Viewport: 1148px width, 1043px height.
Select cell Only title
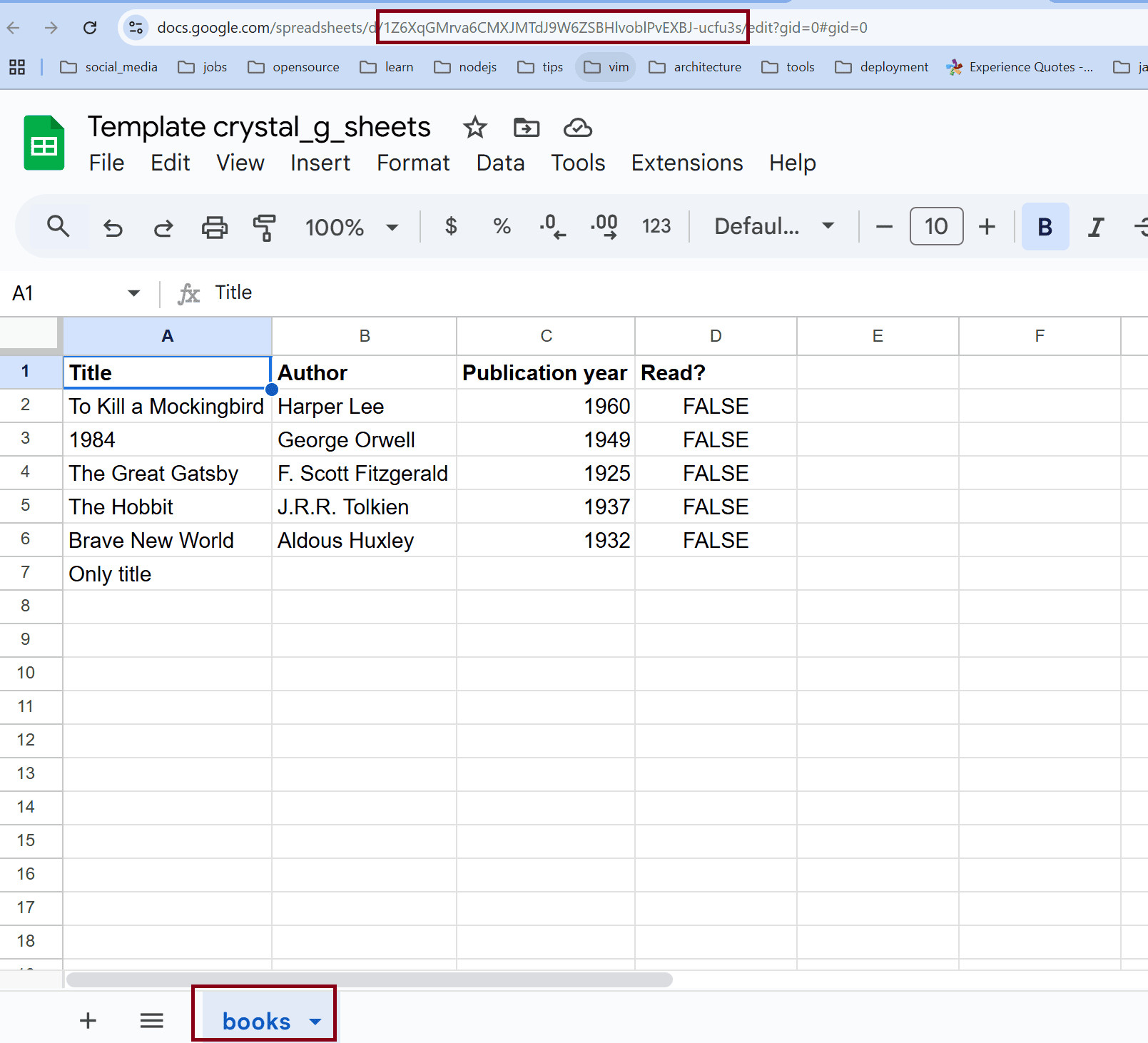(x=167, y=574)
